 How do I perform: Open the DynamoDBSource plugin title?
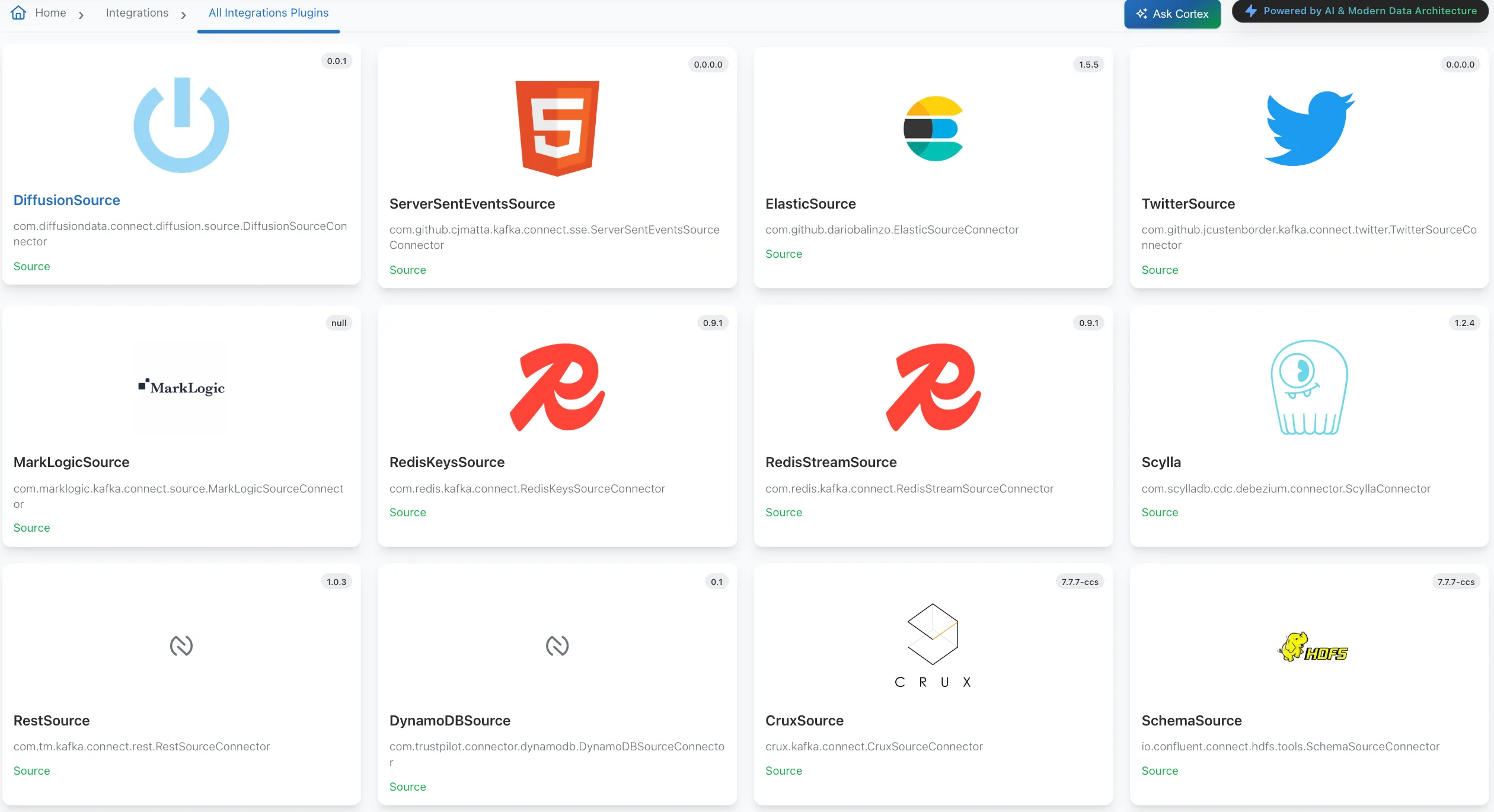[x=450, y=721]
